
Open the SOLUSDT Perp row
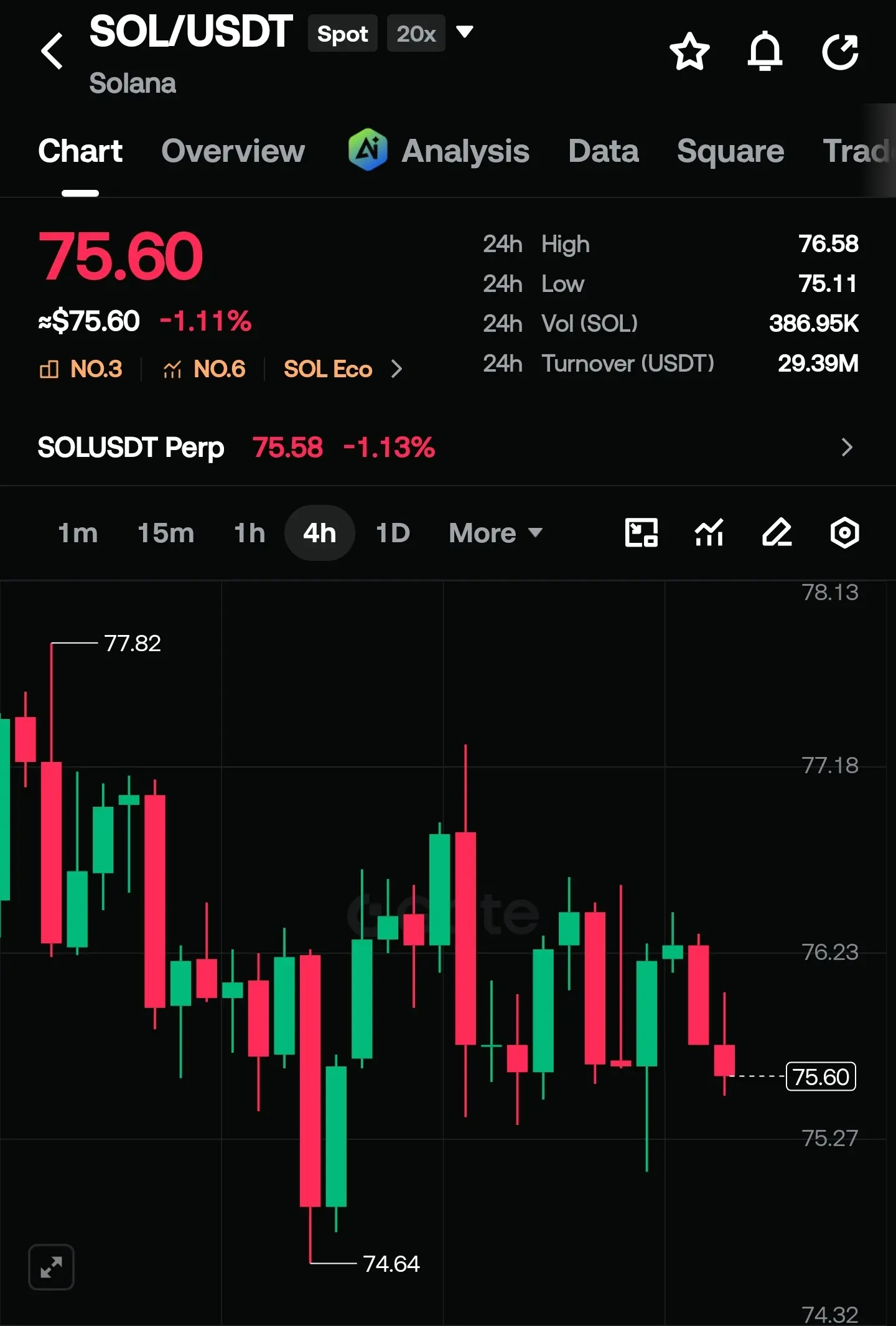pos(448,447)
